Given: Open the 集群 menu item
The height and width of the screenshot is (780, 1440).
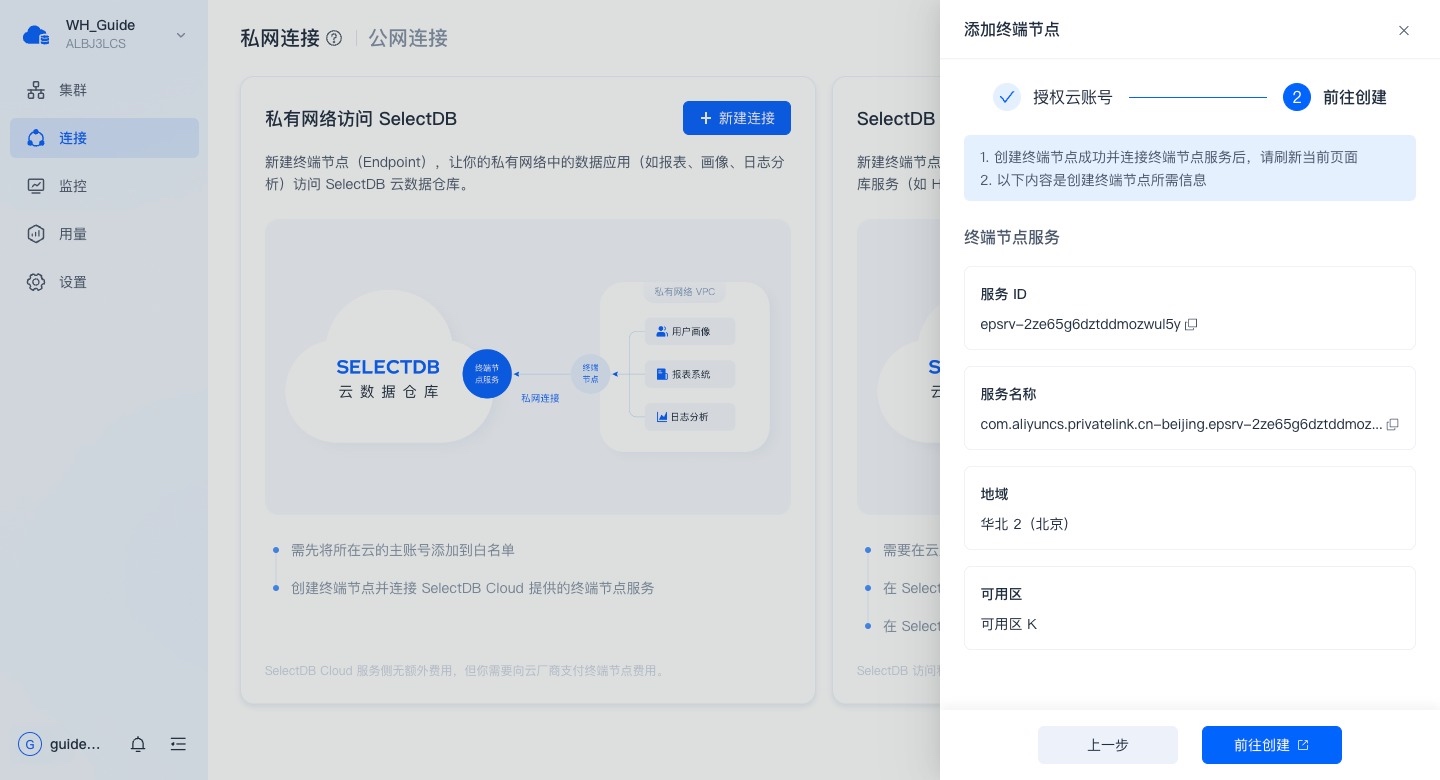Looking at the screenshot, I should 104,90.
